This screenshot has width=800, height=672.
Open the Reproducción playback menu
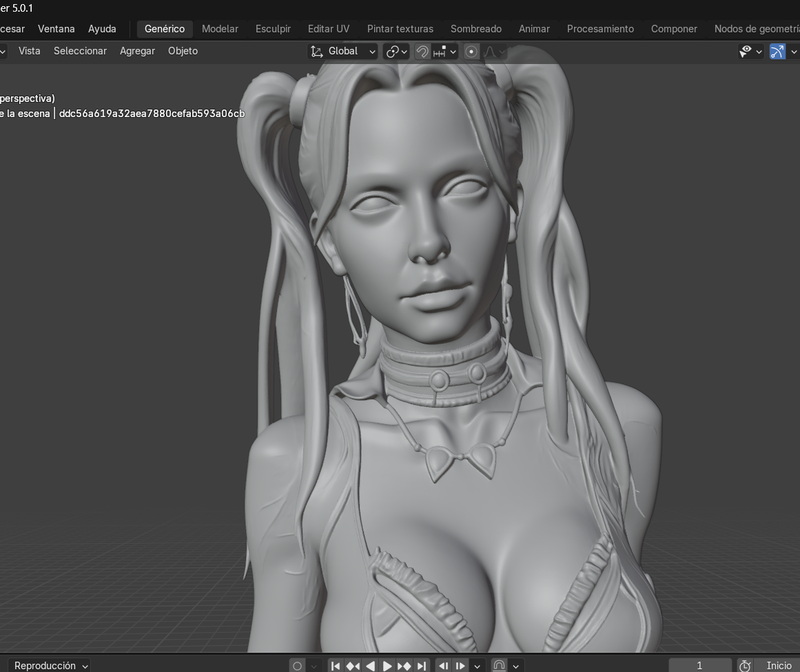click(x=51, y=665)
